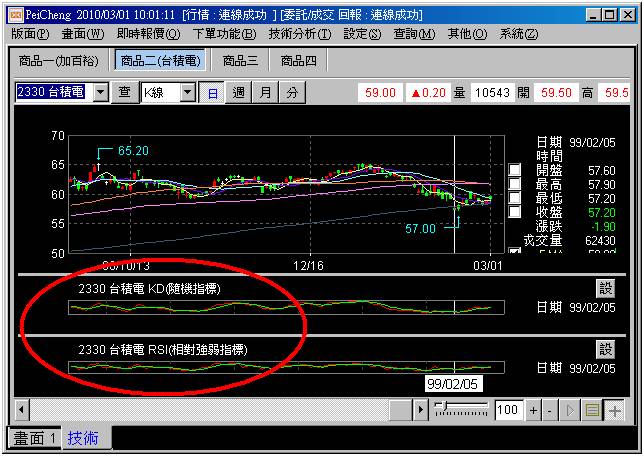
Task: Click the yellow list view icon
Action: coord(592,411)
